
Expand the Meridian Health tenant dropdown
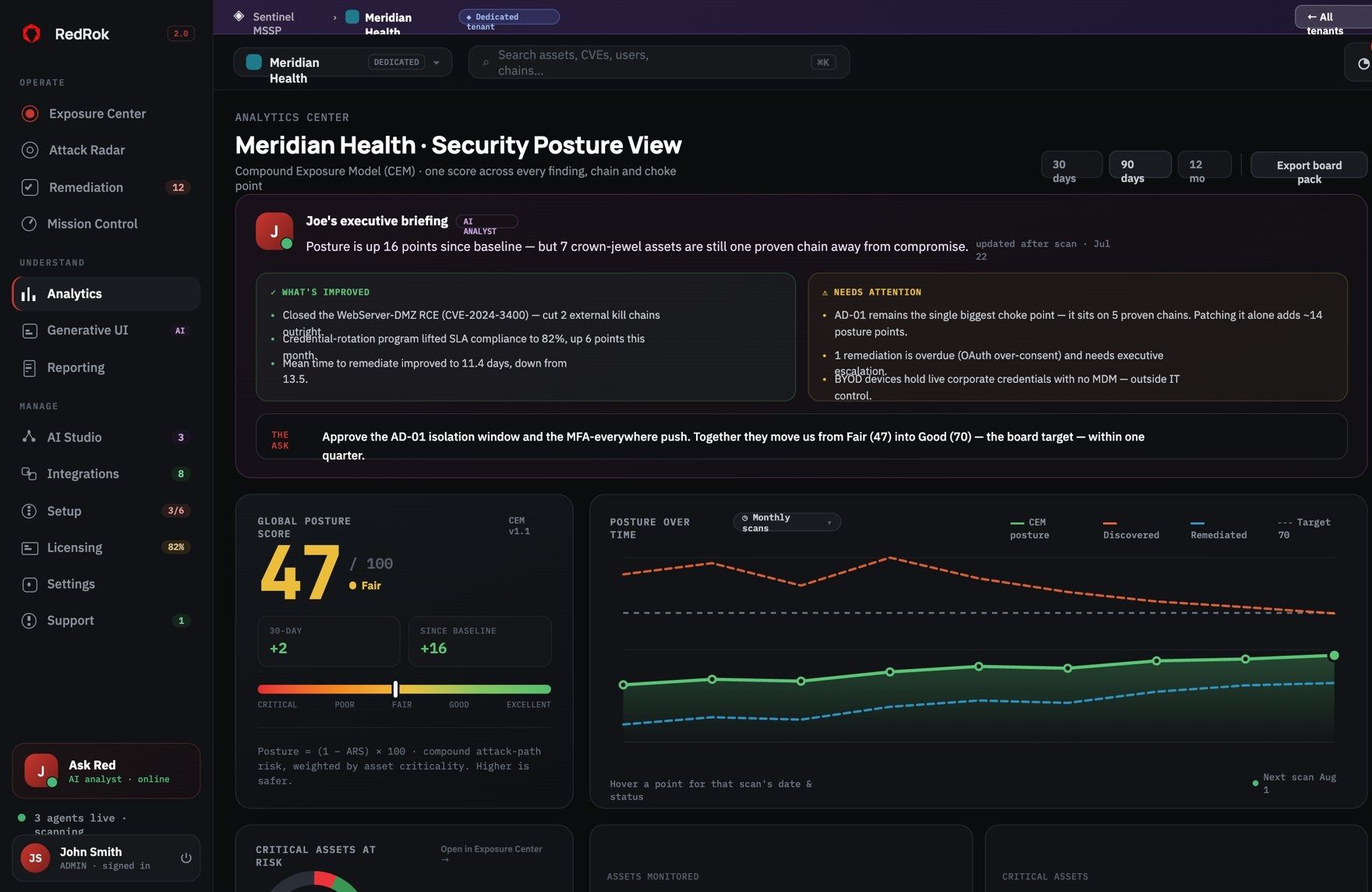click(x=343, y=62)
